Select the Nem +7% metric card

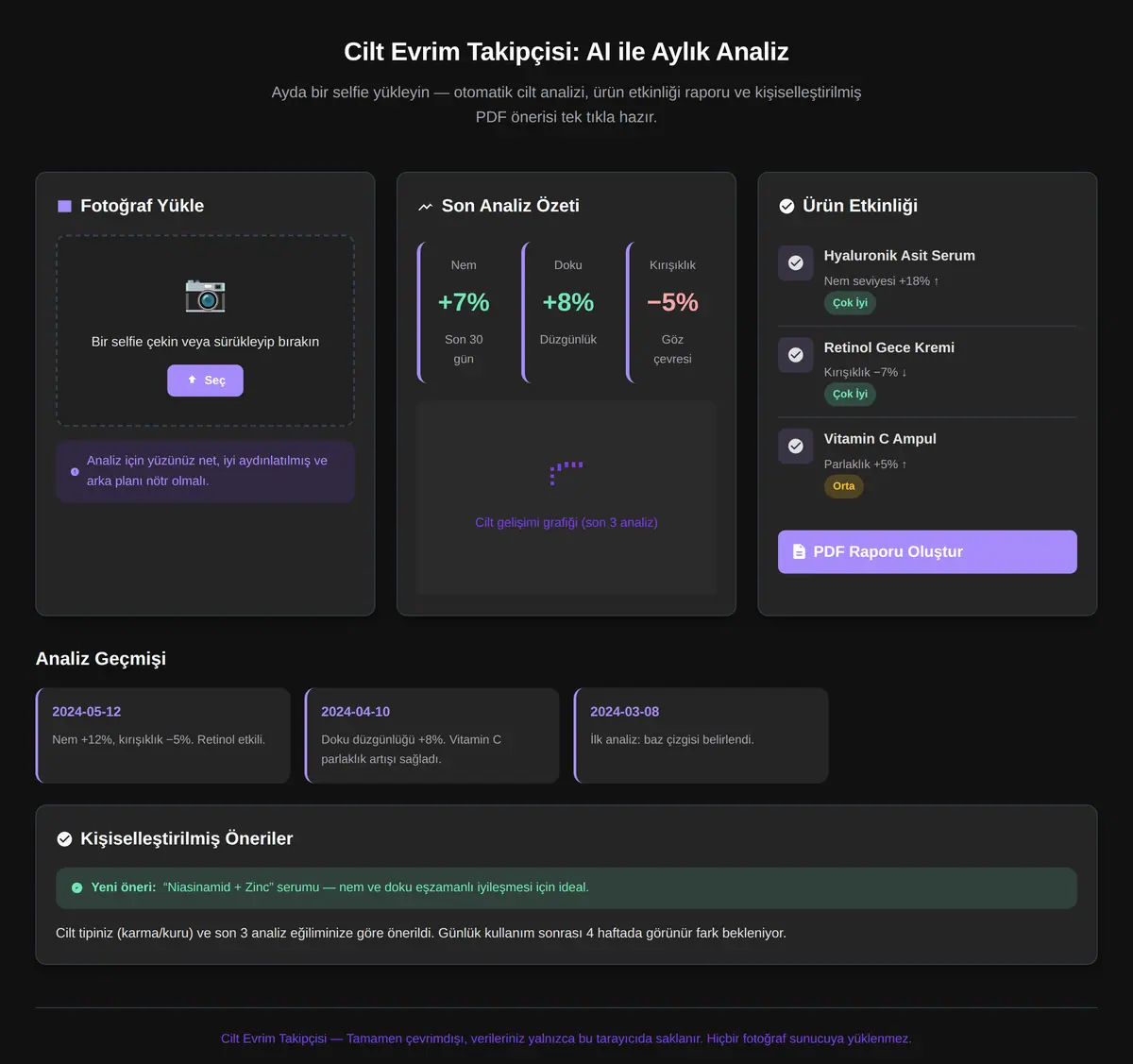(463, 312)
